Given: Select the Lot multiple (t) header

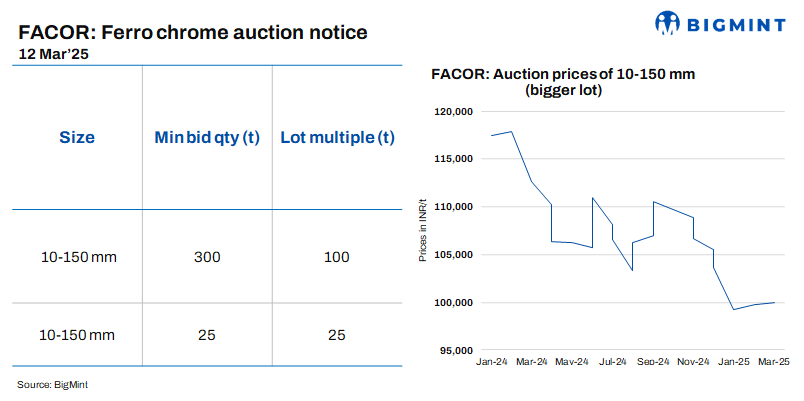Looking at the screenshot, I should click(x=337, y=137).
